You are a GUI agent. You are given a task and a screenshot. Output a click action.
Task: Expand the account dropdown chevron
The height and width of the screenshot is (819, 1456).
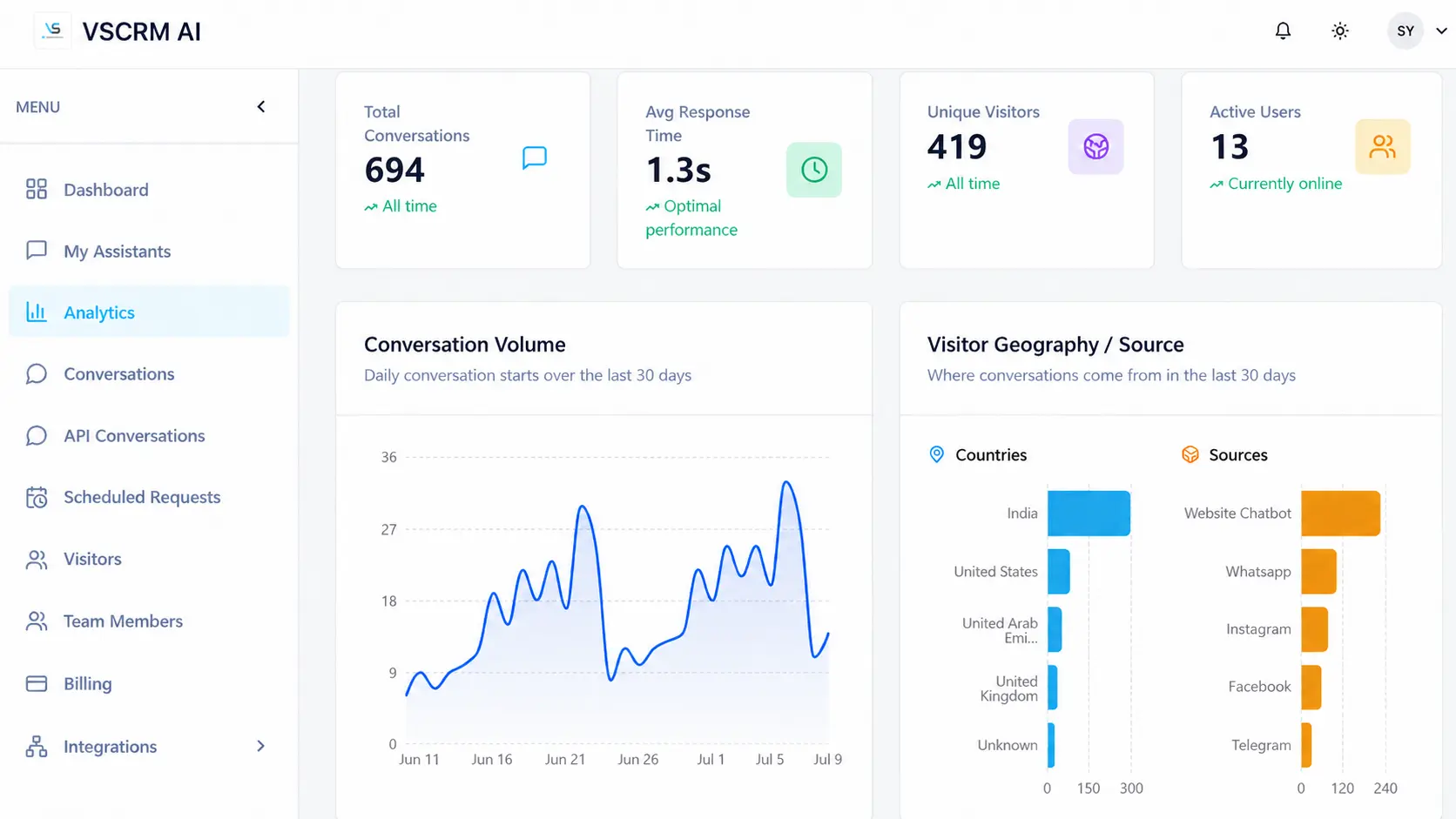click(1441, 31)
